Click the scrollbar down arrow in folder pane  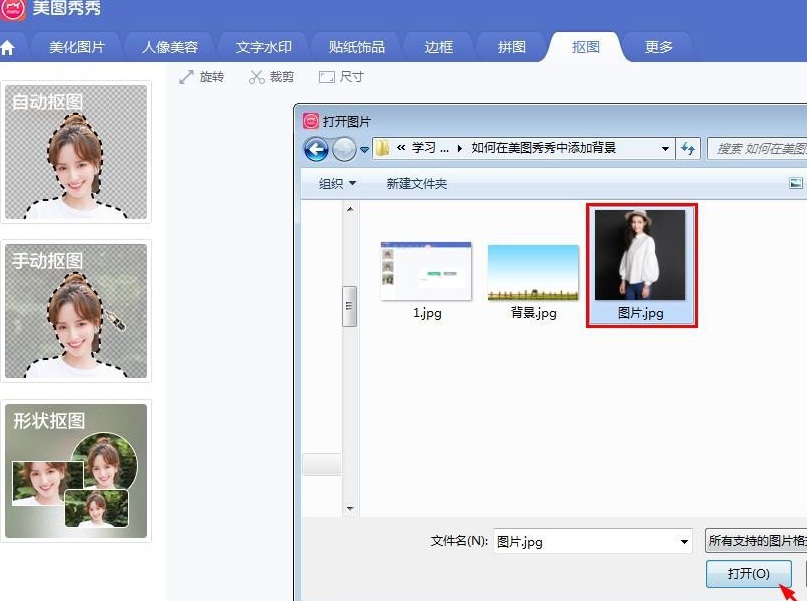coord(350,509)
